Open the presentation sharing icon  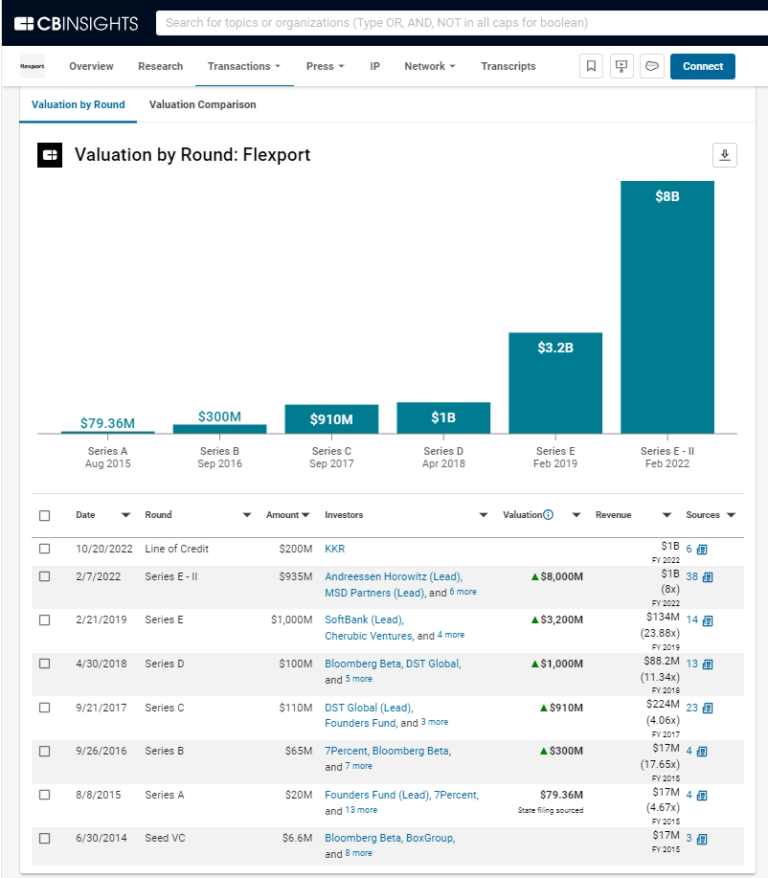click(x=622, y=65)
